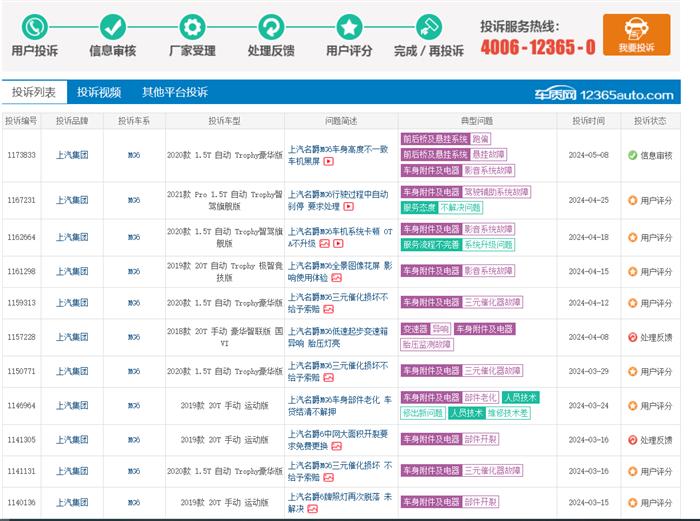Viewport: 700px width, 521px height.
Task: Click 胎压监测故障 tag in row 1157228
Action: click(x=427, y=345)
